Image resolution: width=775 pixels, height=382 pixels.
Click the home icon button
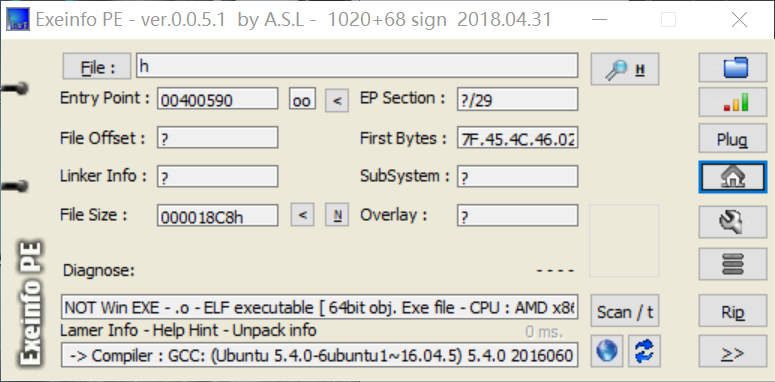pos(732,177)
